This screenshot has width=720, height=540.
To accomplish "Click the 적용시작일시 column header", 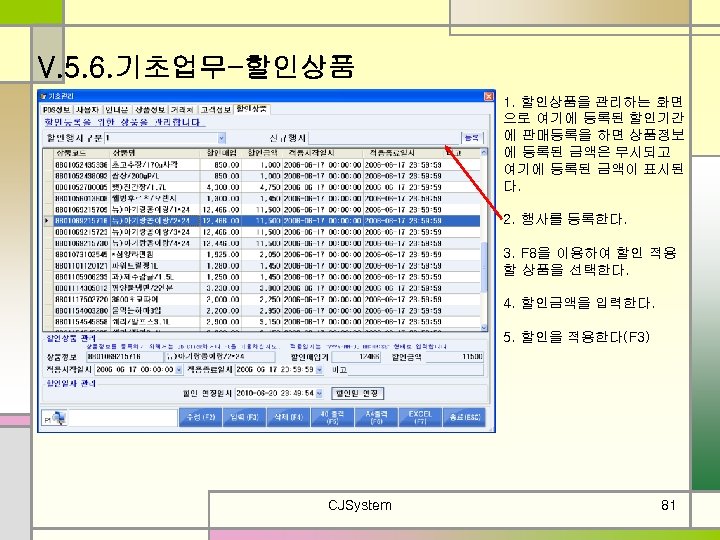I will coord(322,152).
